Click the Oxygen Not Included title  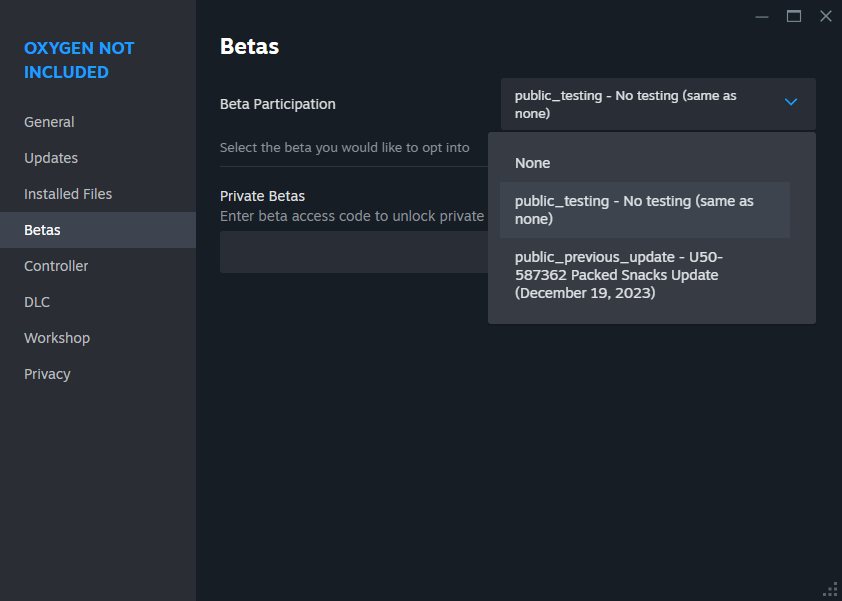pyautogui.click(x=79, y=60)
